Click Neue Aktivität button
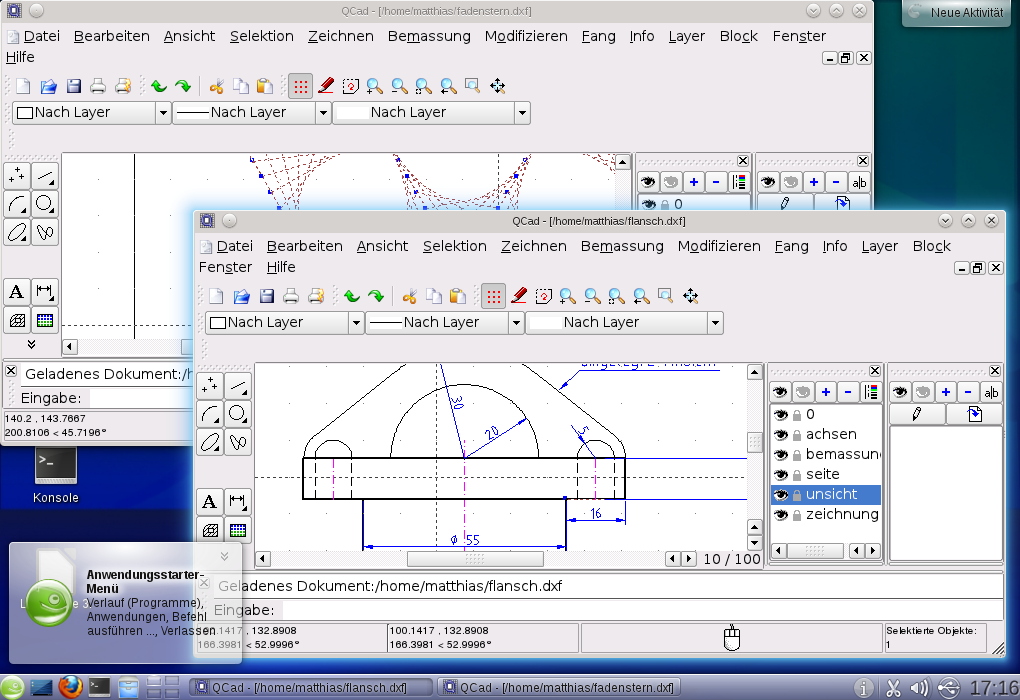1020x700 pixels. [x=956, y=12]
